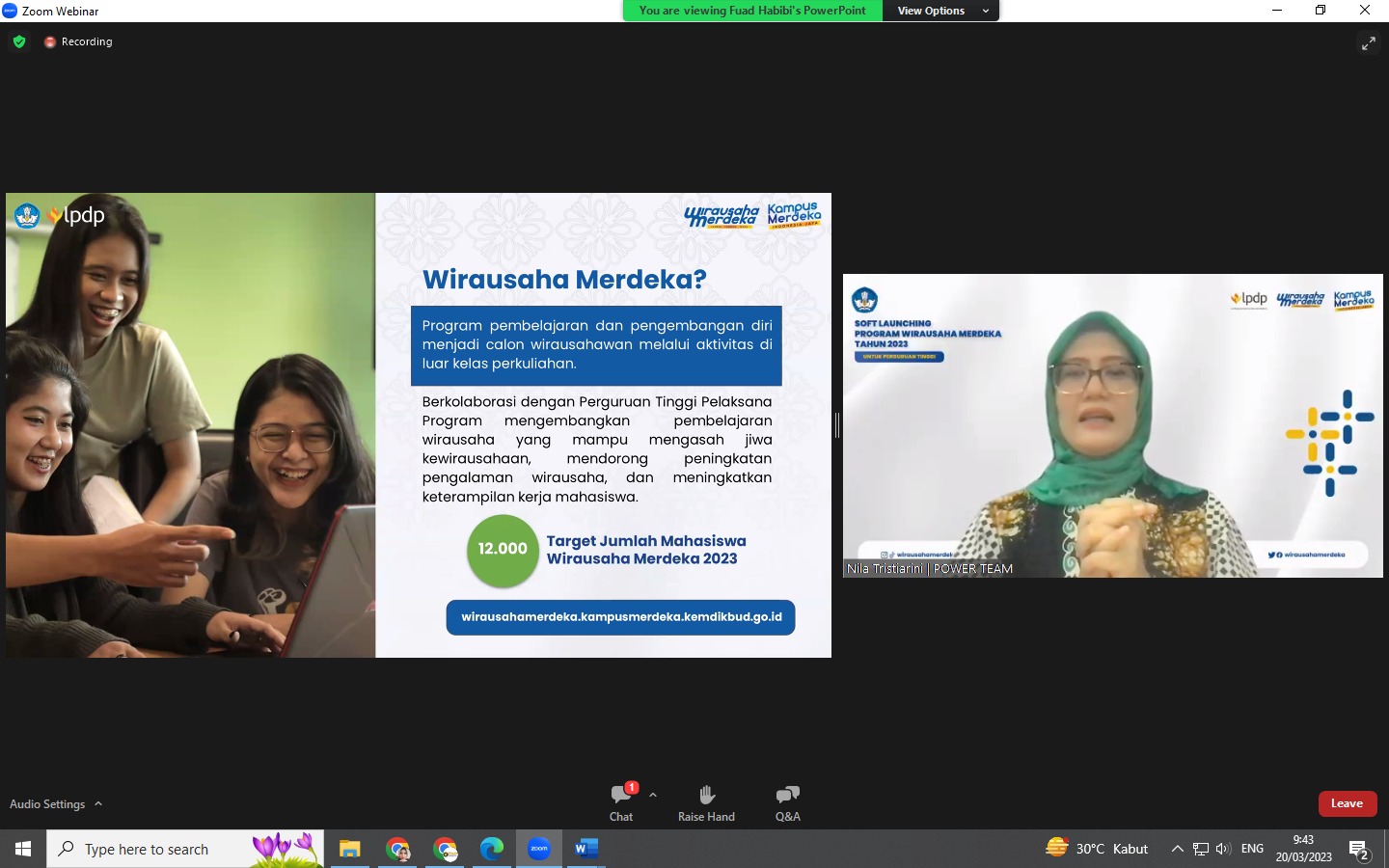This screenshot has width=1389, height=868.
Task: Open weather widget showing 30°C Kabut
Action: pyautogui.click(x=1098, y=849)
